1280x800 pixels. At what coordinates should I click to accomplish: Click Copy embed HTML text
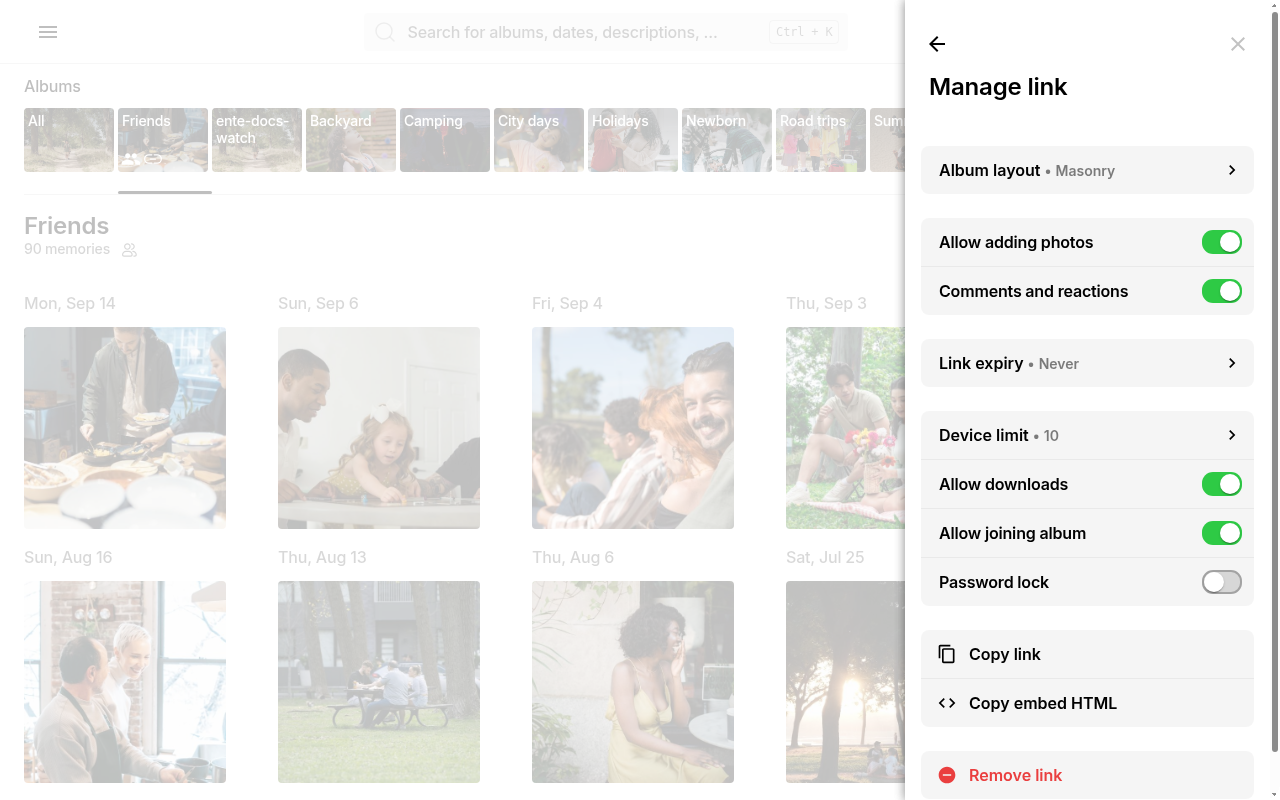tap(1043, 703)
